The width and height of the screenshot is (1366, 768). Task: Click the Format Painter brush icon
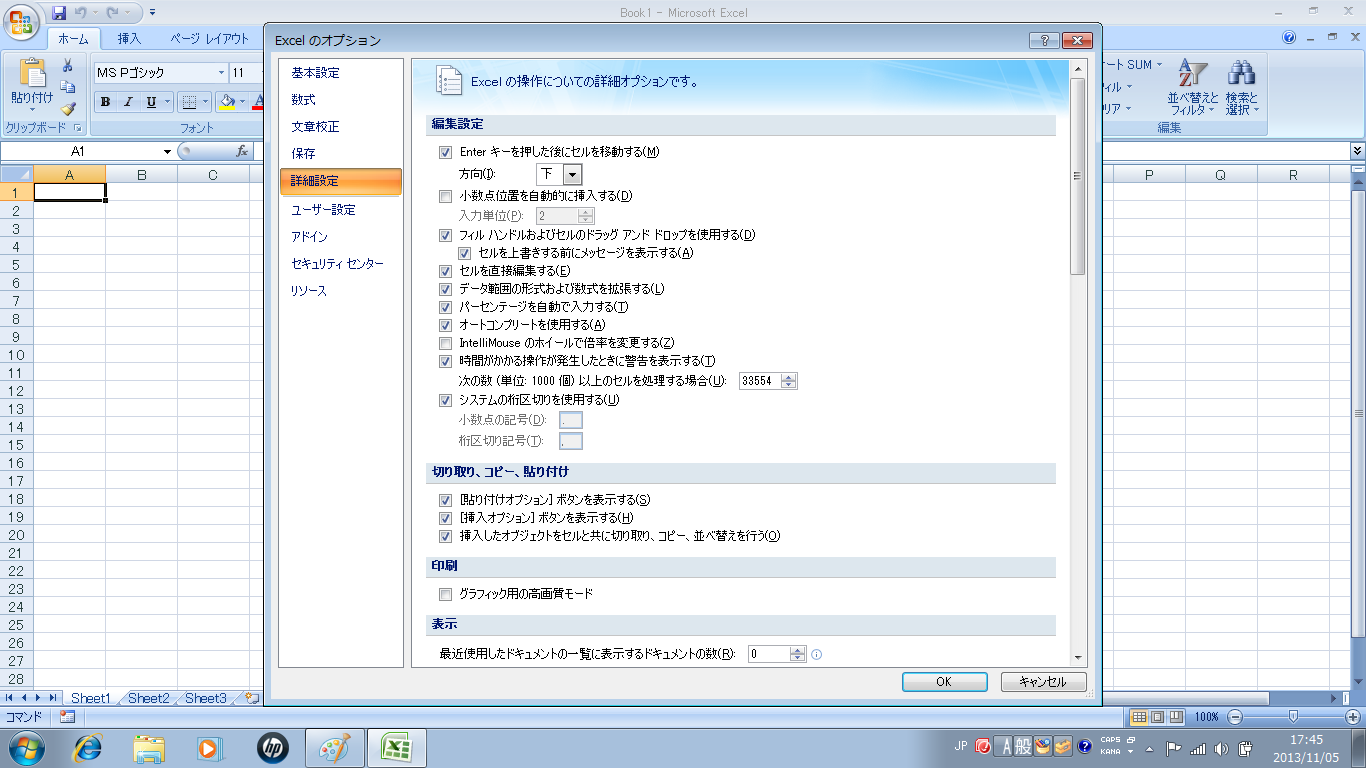coord(68,109)
